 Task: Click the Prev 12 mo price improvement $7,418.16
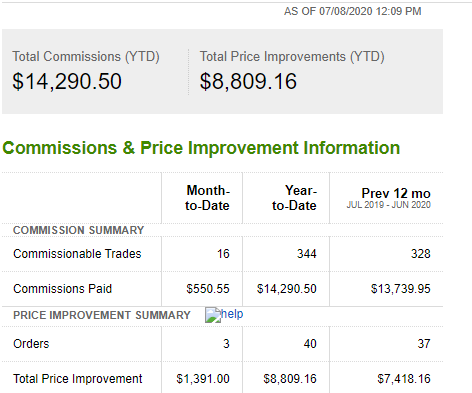click(404, 379)
